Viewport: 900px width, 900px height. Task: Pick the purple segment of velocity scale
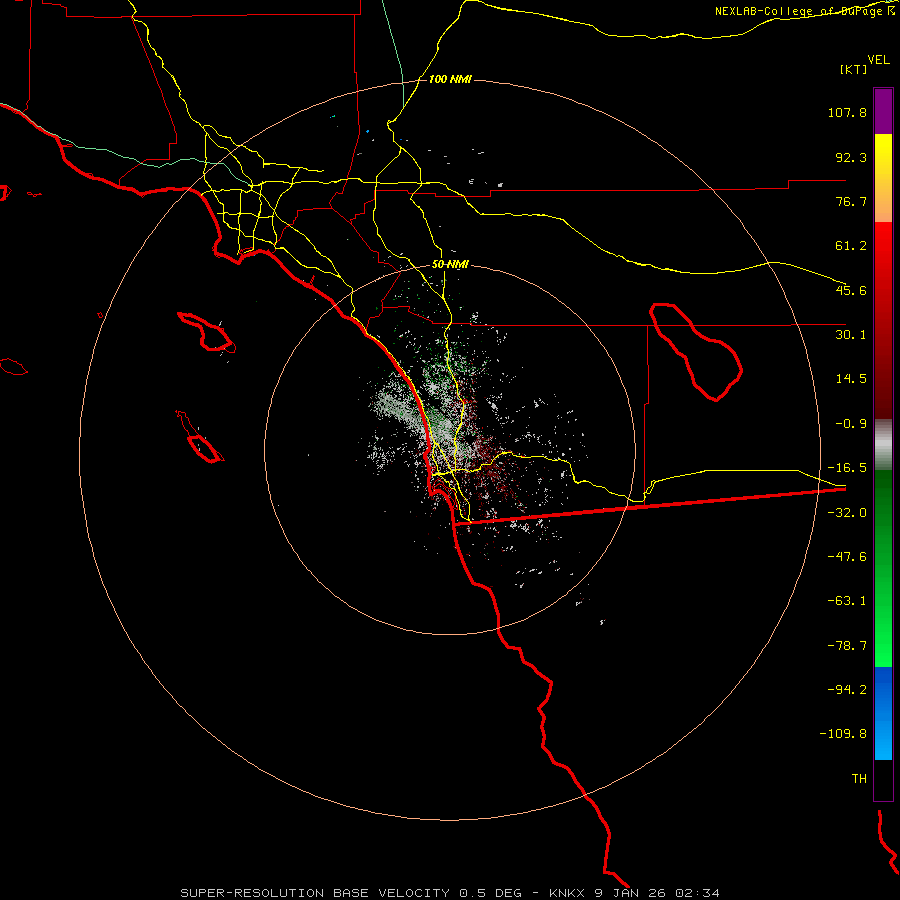(x=883, y=111)
